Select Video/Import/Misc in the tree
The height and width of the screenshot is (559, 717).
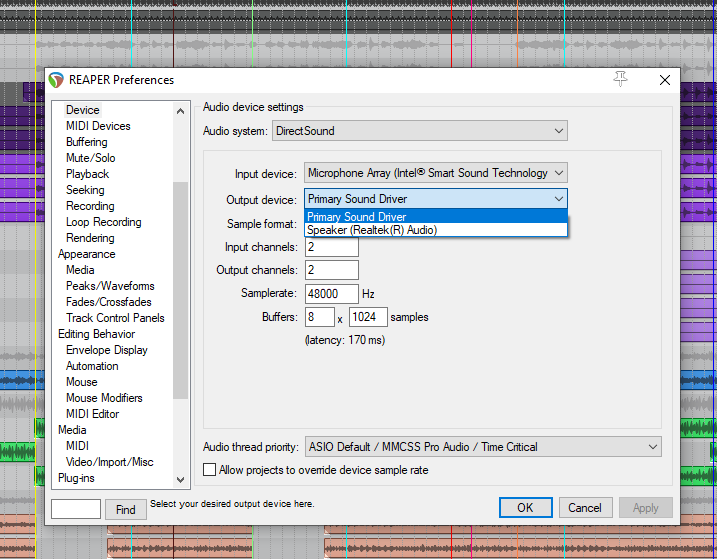(109, 462)
